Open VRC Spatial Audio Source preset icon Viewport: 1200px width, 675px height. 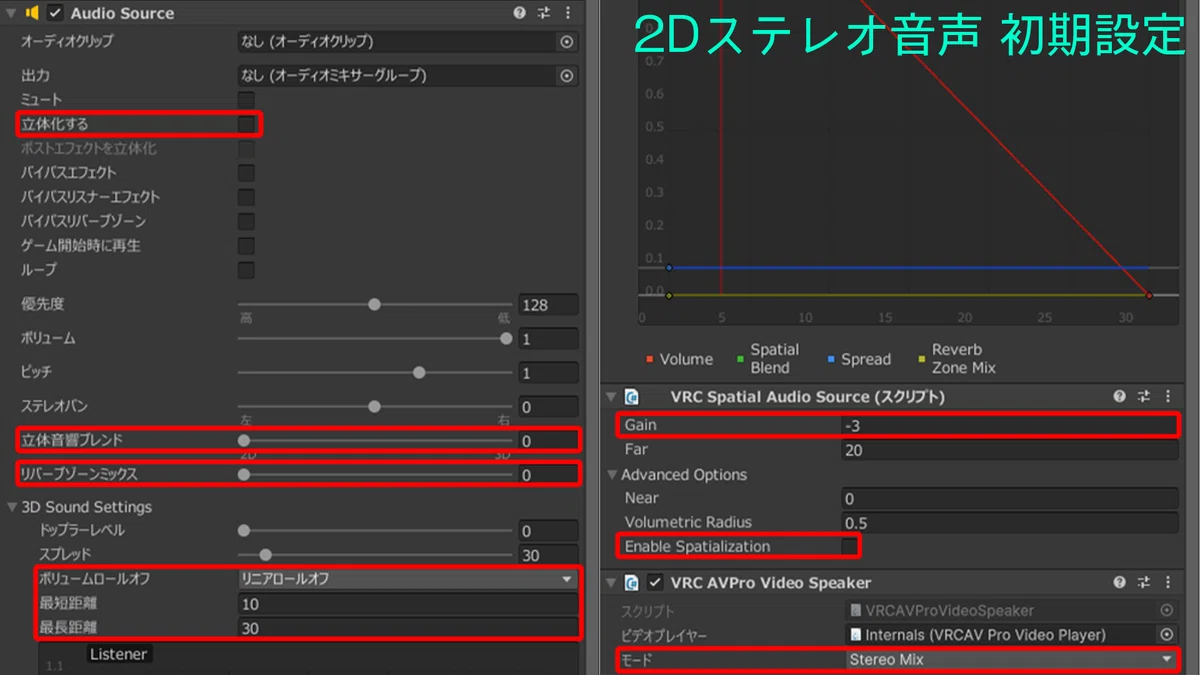tap(1145, 397)
